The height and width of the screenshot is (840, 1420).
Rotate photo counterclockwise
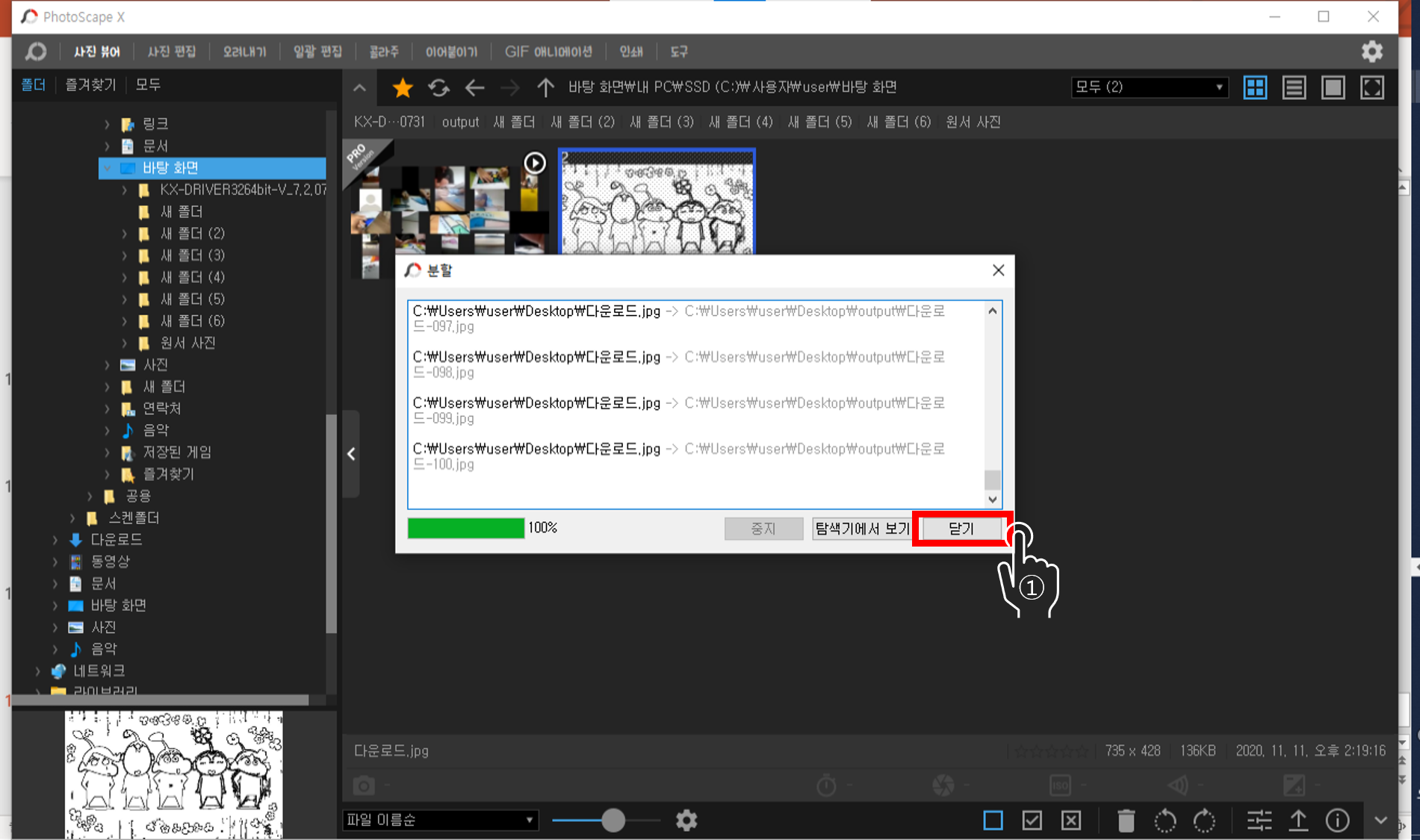click(x=1165, y=821)
